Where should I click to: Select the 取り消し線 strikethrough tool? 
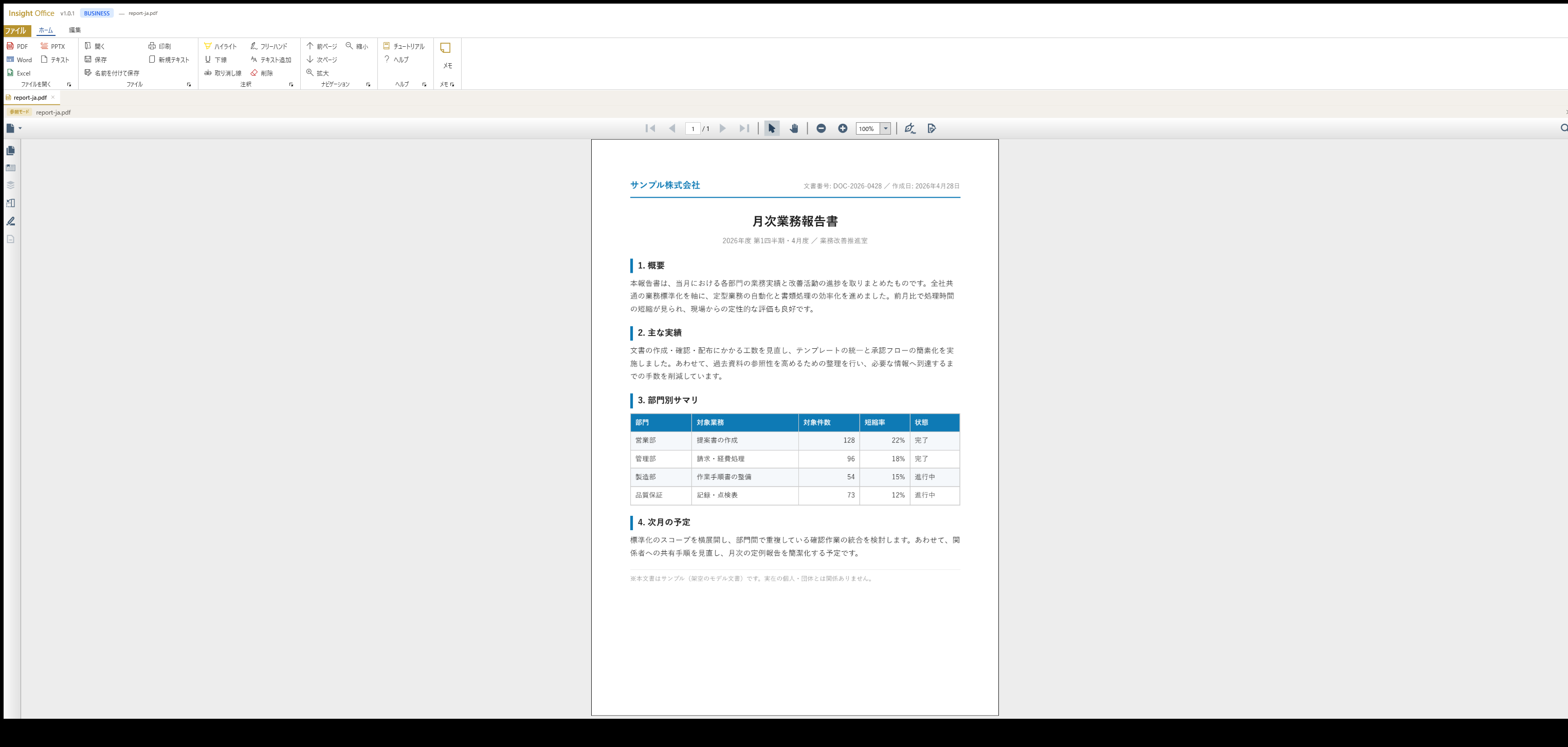click(223, 73)
